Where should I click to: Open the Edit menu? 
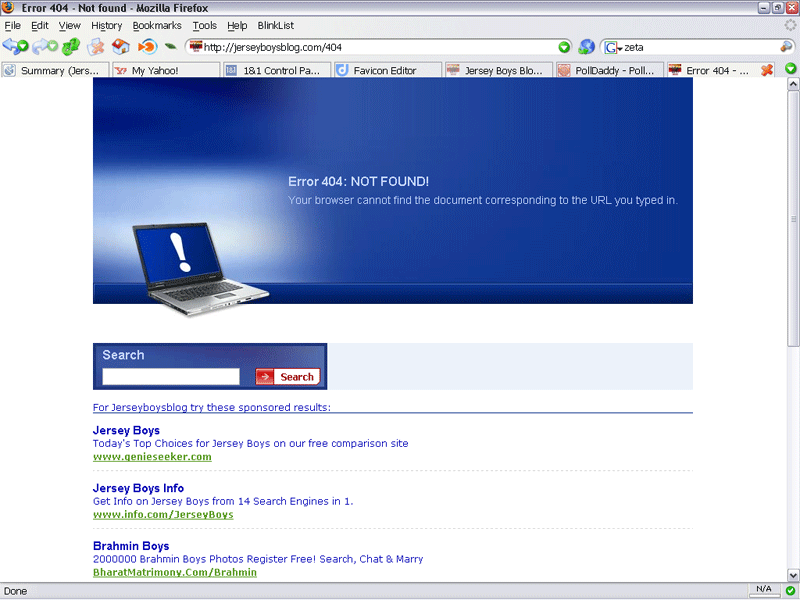click(39, 26)
